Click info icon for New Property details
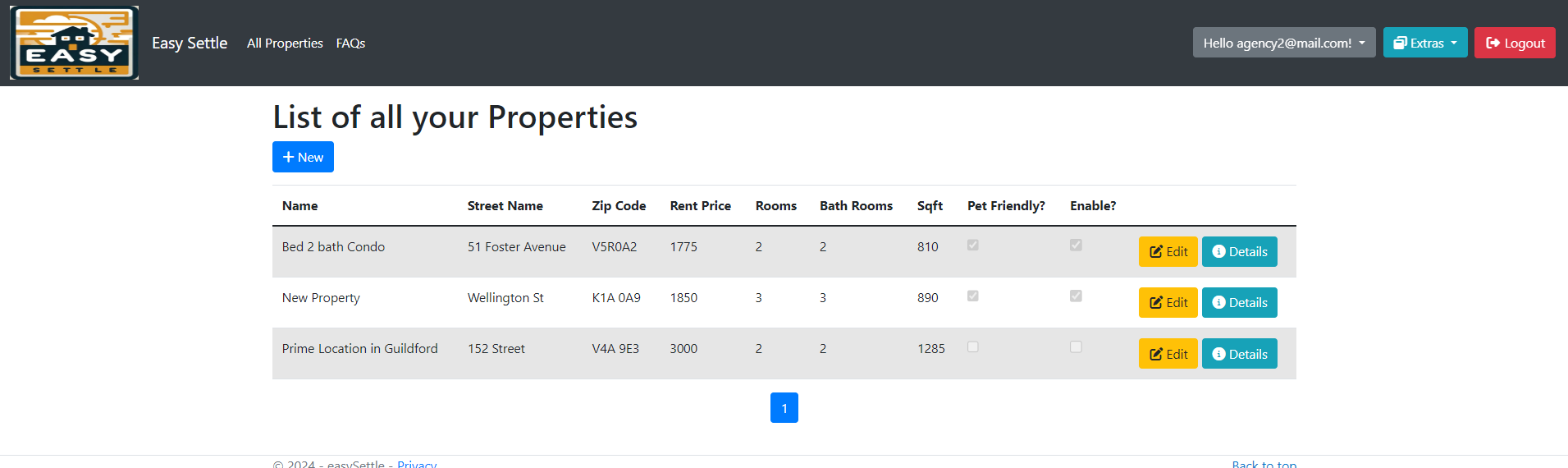 pyautogui.click(x=1218, y=303)
